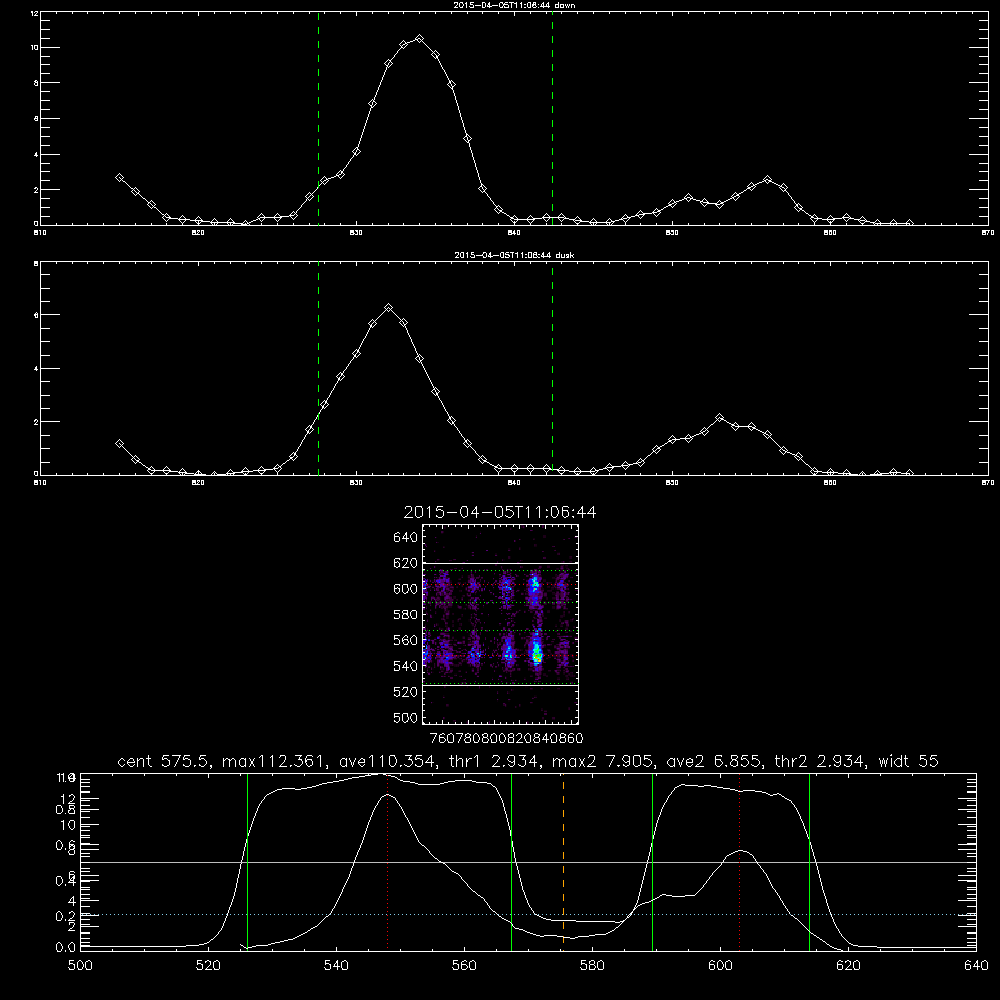The height and width of the screenshot is (1000, 1000).
Task: Select the timestamp title above the spectrogram image
Action: [500, 512]
